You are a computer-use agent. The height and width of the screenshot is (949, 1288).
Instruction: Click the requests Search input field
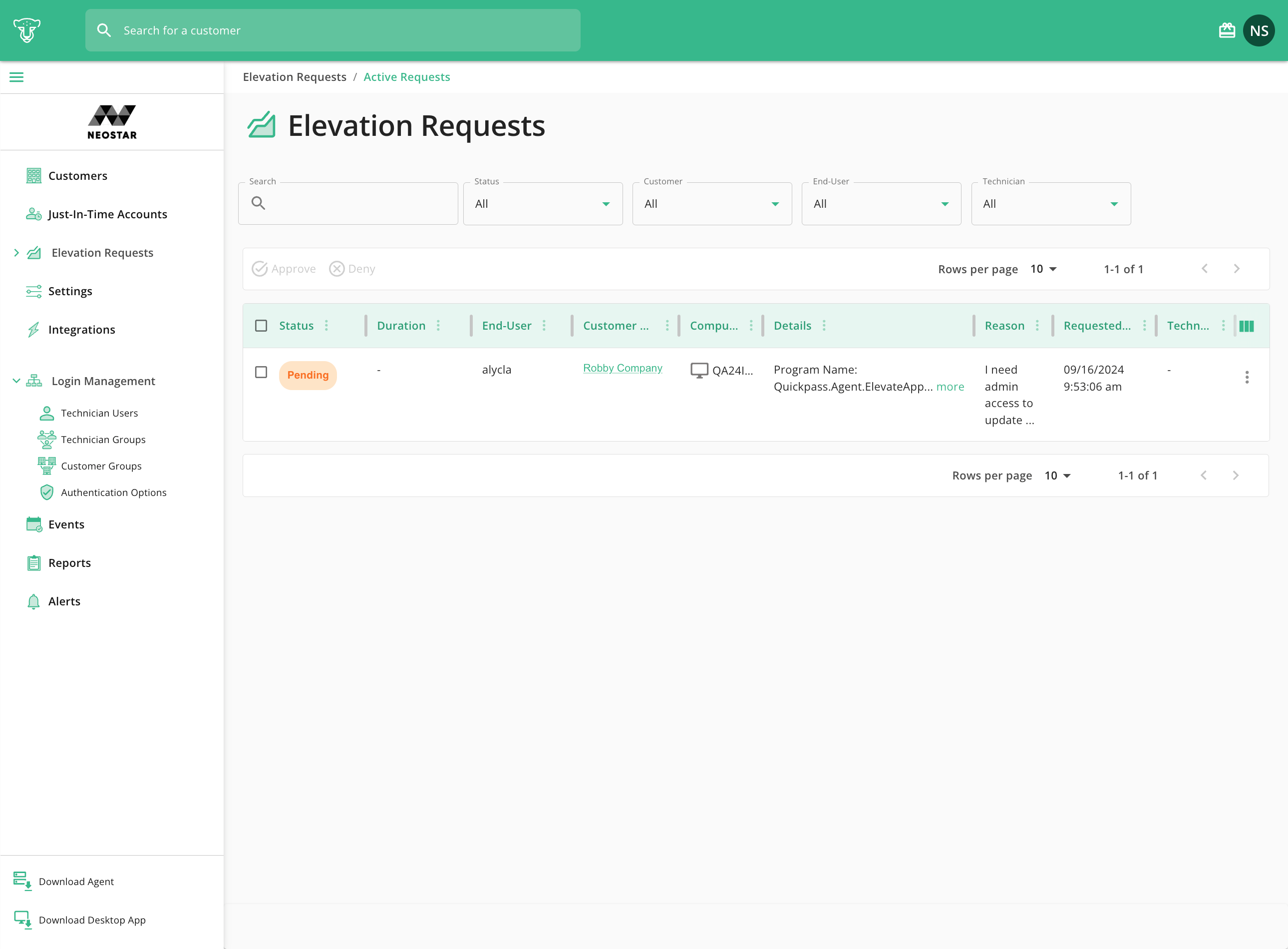coord(348,204)
